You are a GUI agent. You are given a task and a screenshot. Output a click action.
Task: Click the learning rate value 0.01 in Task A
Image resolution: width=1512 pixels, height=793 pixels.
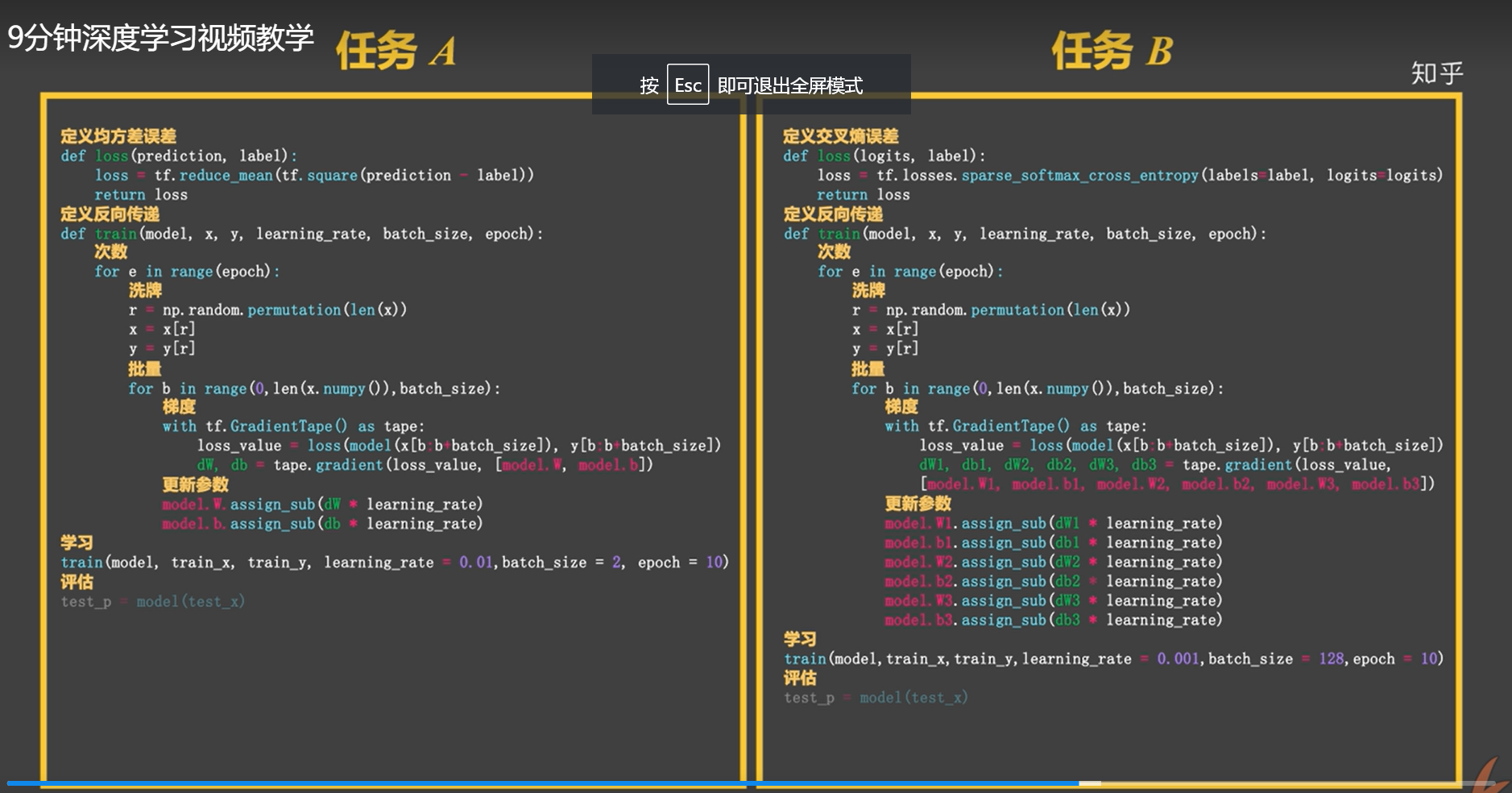[x=475, y=563]
